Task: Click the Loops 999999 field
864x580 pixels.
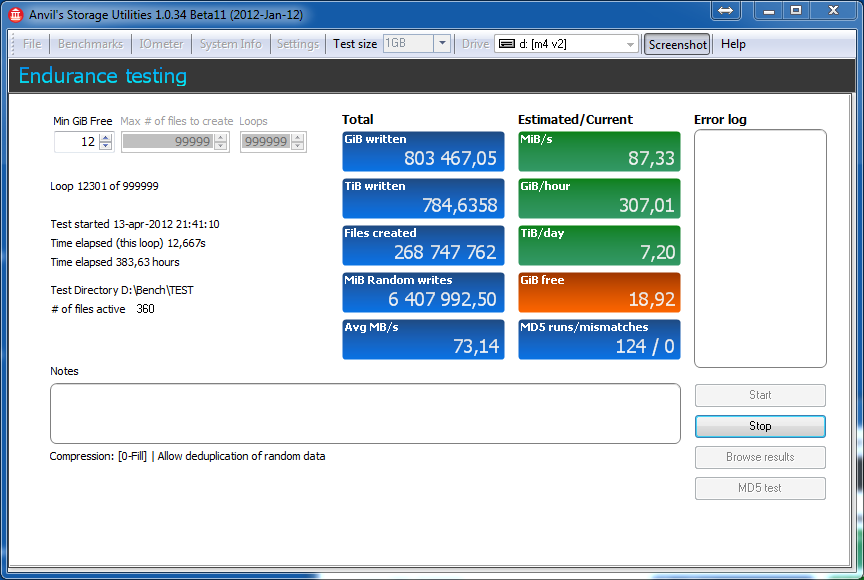Action: point(266,142)
